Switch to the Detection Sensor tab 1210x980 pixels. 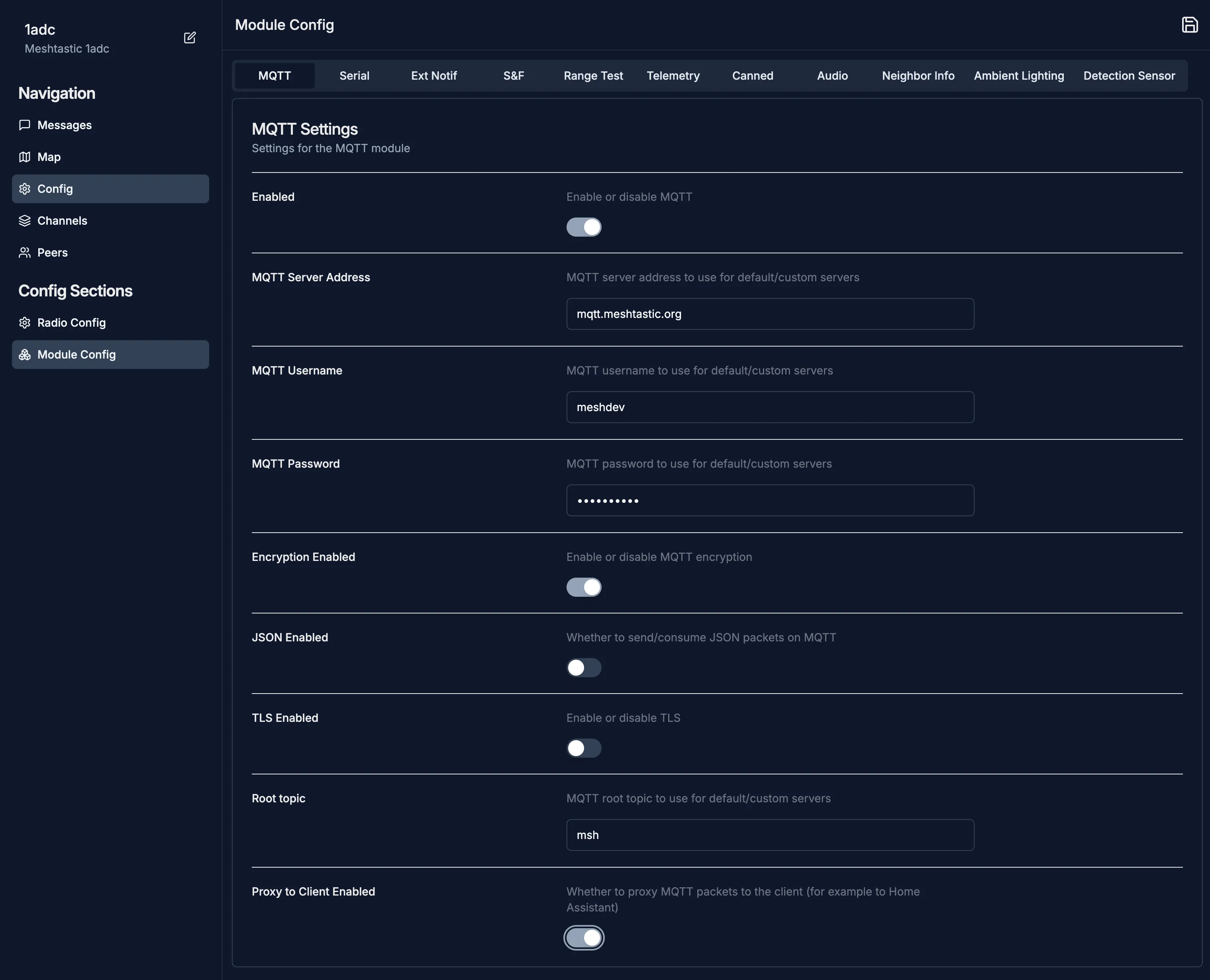1129,76
